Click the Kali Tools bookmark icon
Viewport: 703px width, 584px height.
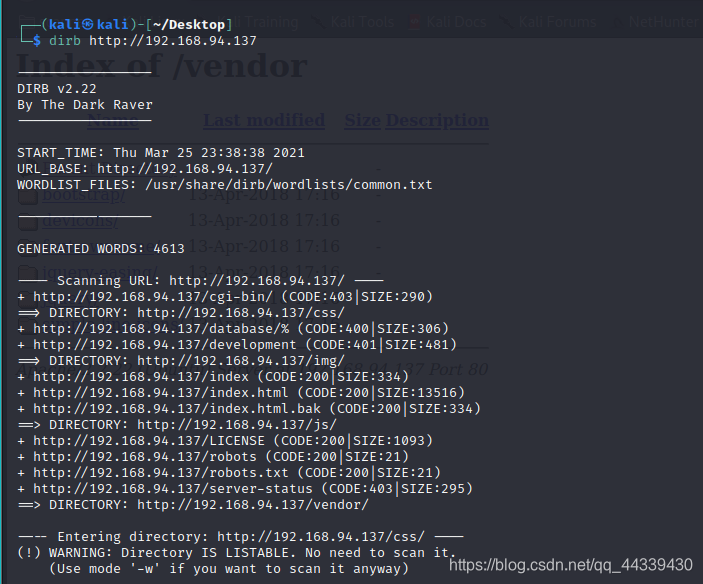point(318,22)
